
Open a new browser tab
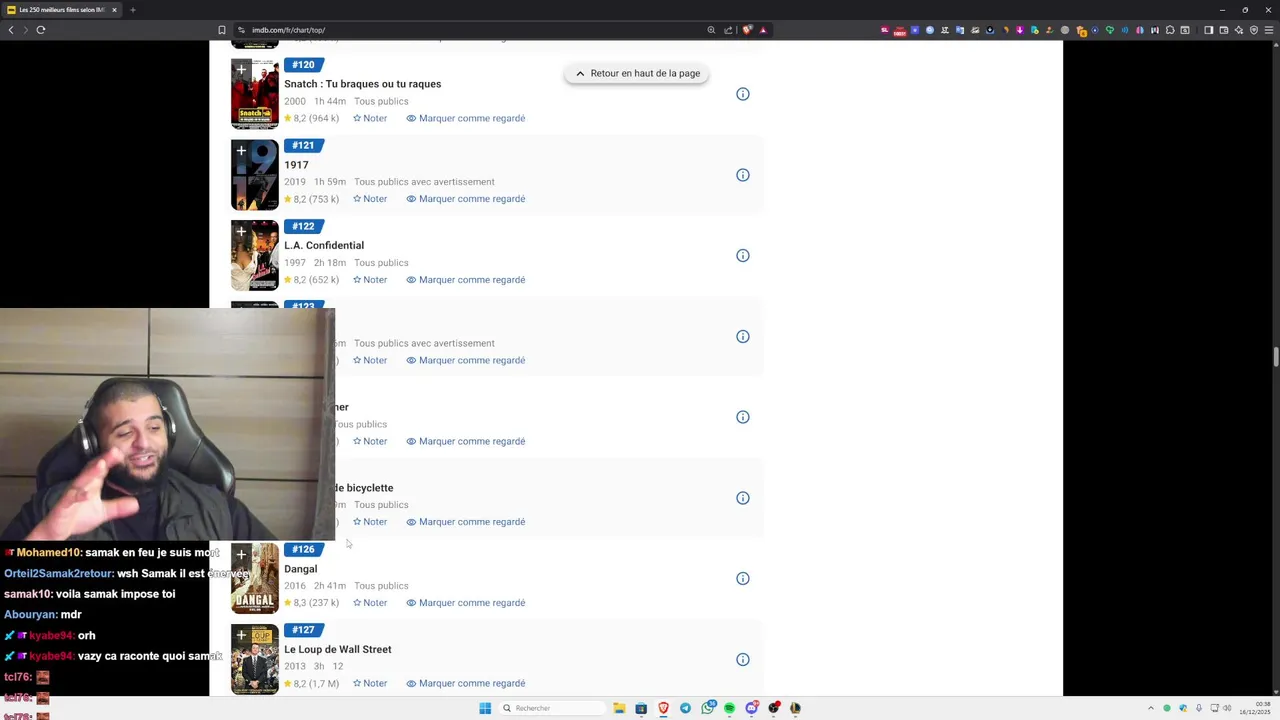point(132,10)
